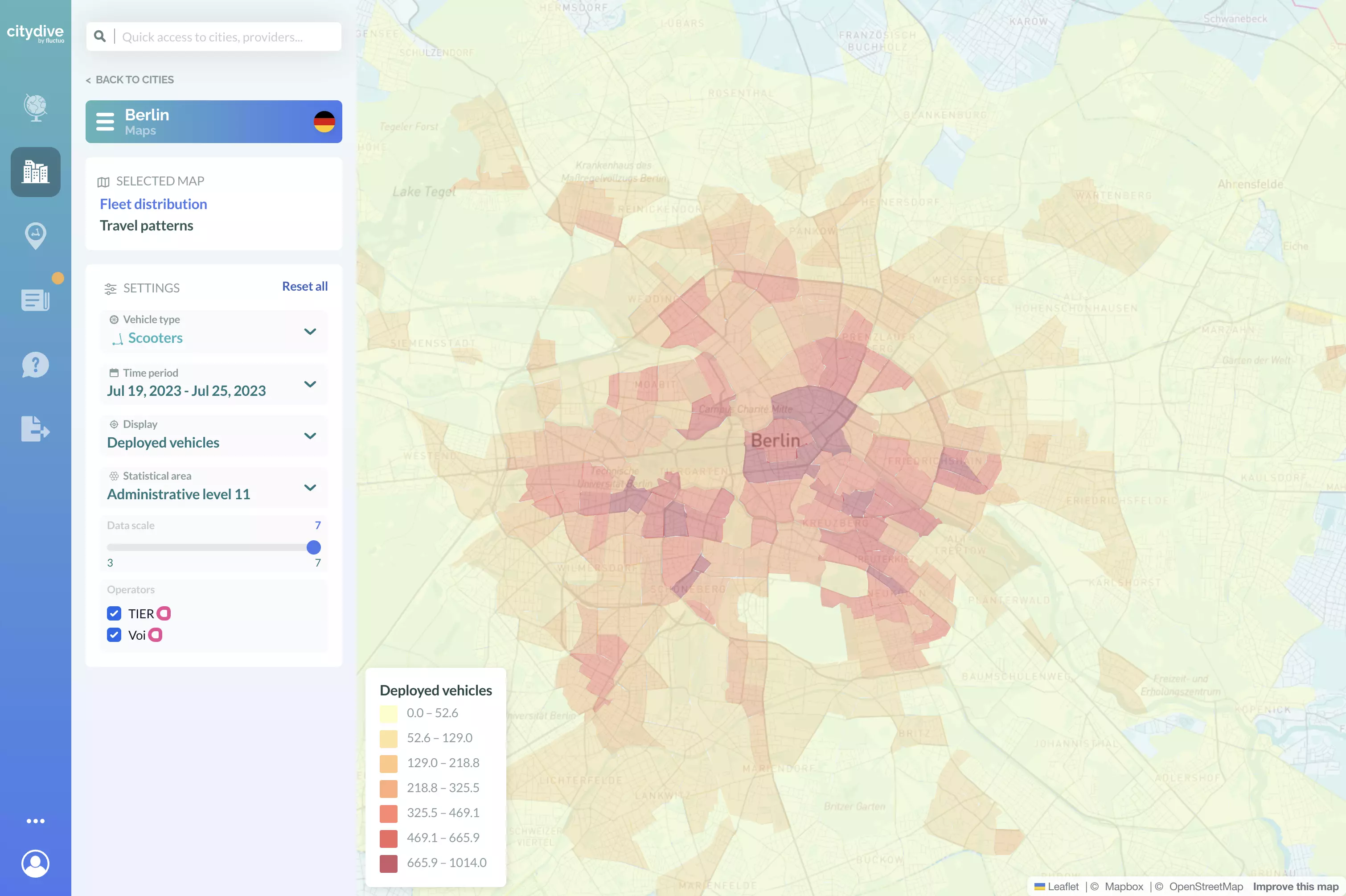The height and width of the screenshot is (896, 1346).
Task: Select the buildings maps icon in sidebar
Action: pyautogui.click(x=35, y=172)
